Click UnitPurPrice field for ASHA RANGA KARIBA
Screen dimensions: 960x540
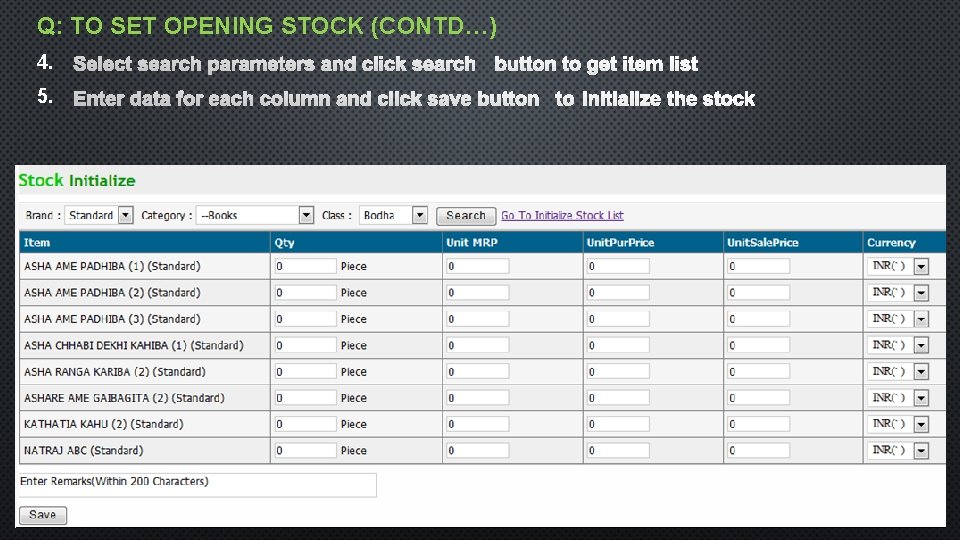click(618, 372)
